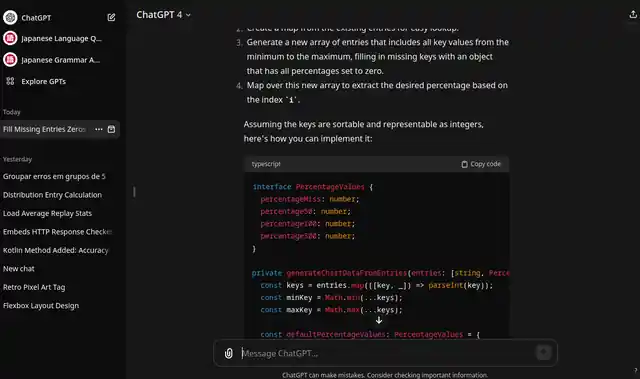Click the clipboard icon on the code block
The image size is (640, 379).
464,164
